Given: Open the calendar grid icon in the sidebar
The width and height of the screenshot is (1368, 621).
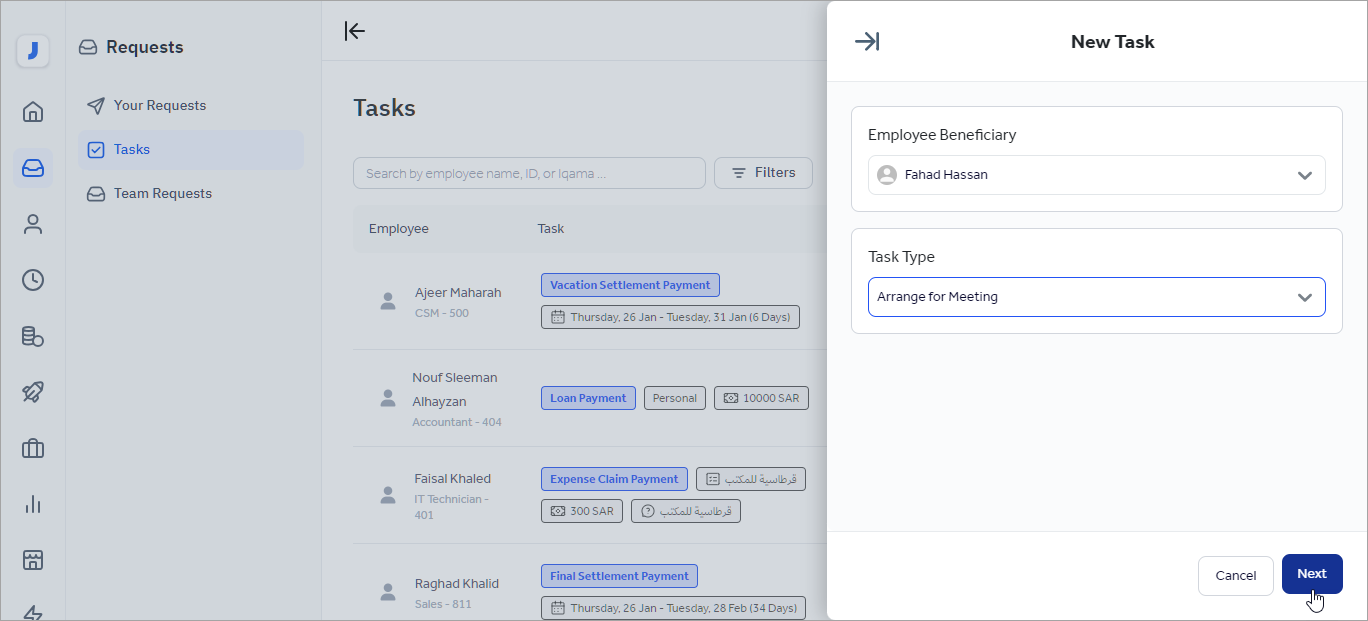Looking at the screenshot, I should coord(33,560).
